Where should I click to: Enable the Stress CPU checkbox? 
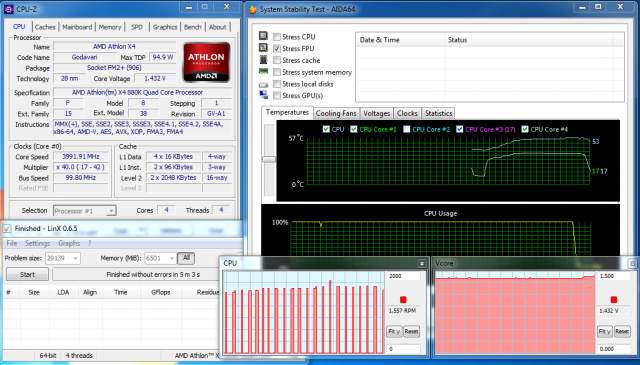pyautogui.click(x=277, y=37)
